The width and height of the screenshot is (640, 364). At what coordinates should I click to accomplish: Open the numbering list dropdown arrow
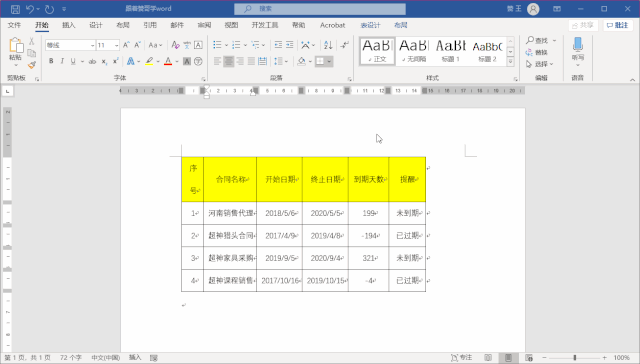tap(245, 45)
